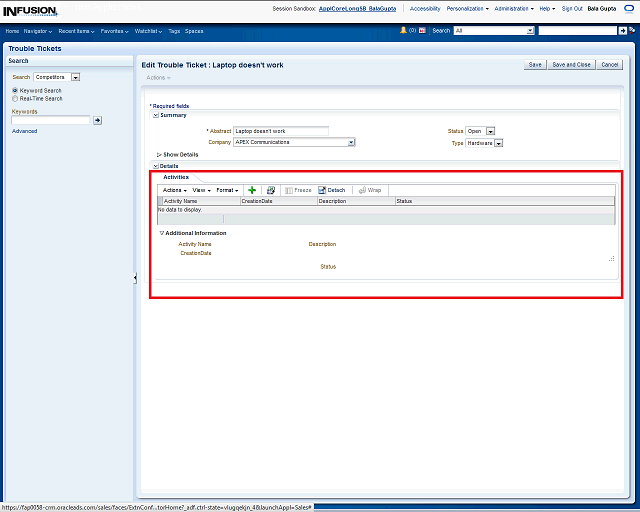This screenshot has height=512, width=640.
Task: Click the flag icon in top bar
Action: [423, 31]
